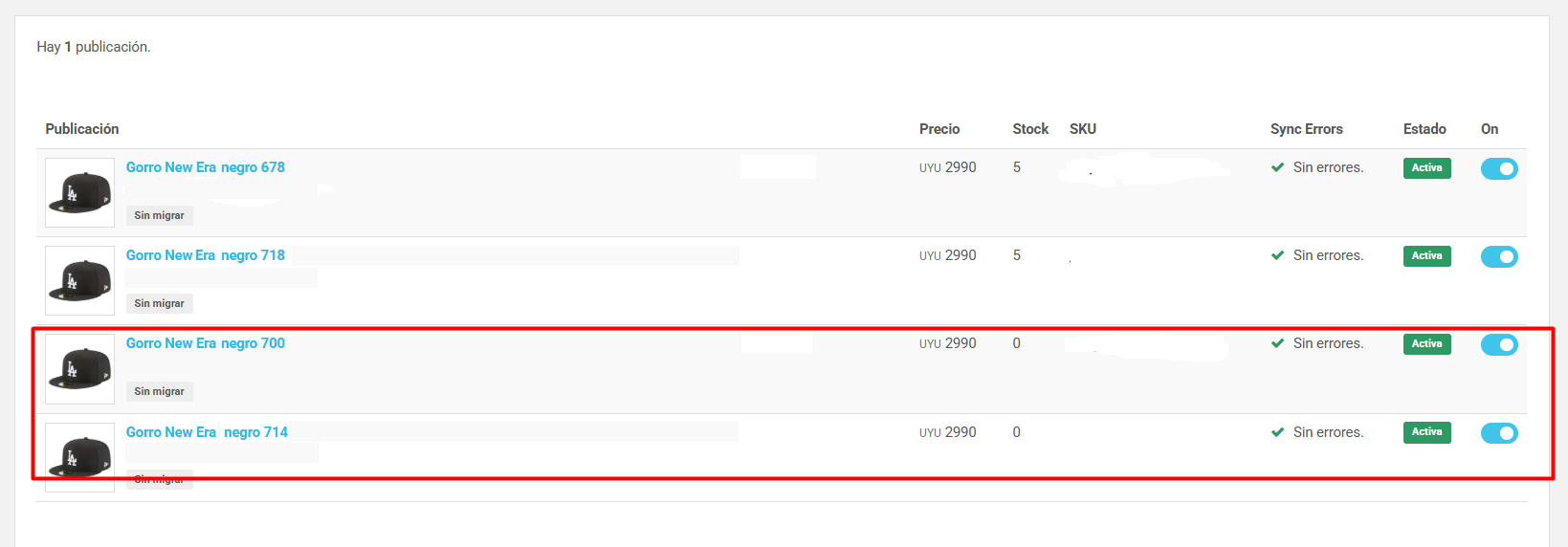Turn off the toggle for Gorro negro 678
This screenshot has width=1568, height=547.
[1499, 168]
